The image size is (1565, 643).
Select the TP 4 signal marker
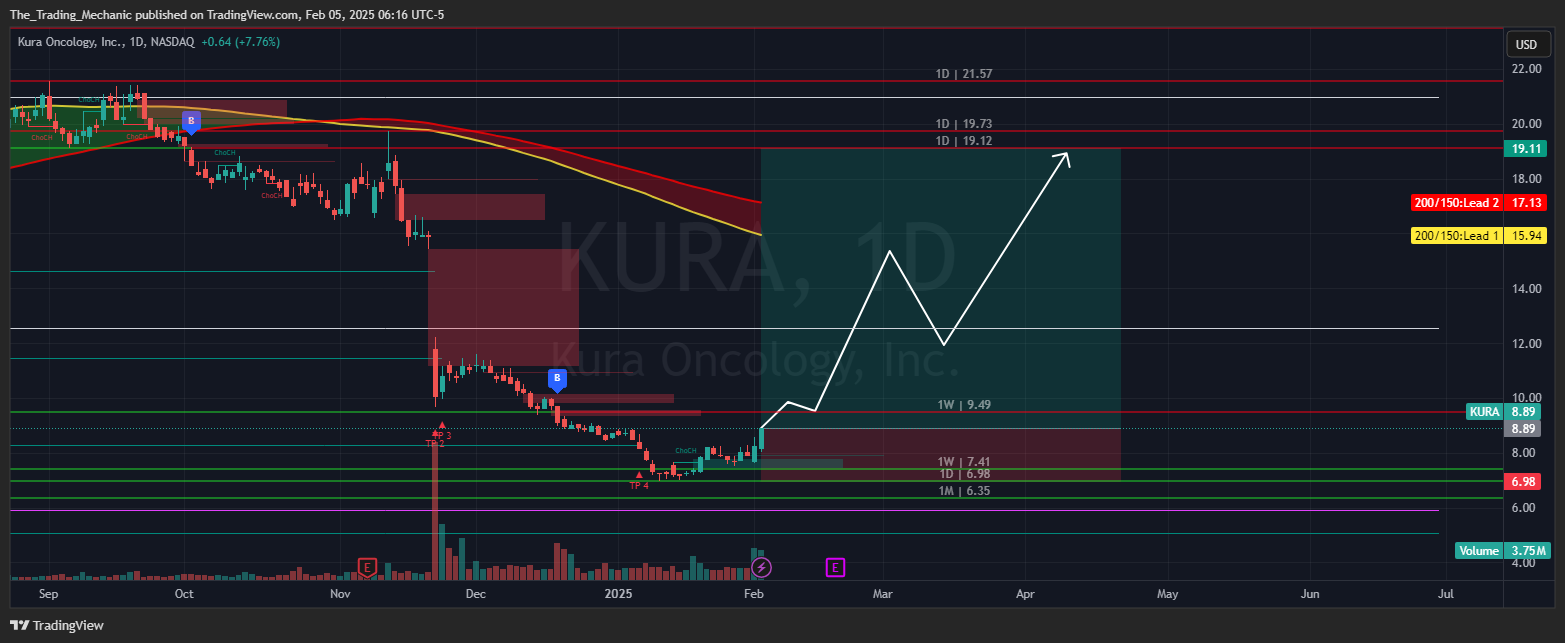(639, 481)
